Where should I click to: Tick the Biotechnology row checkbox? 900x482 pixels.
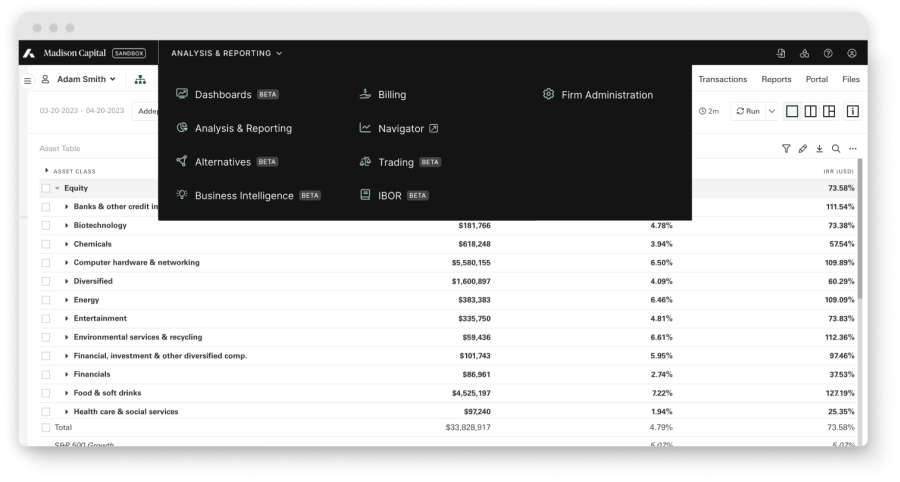(x=46, y=226)
